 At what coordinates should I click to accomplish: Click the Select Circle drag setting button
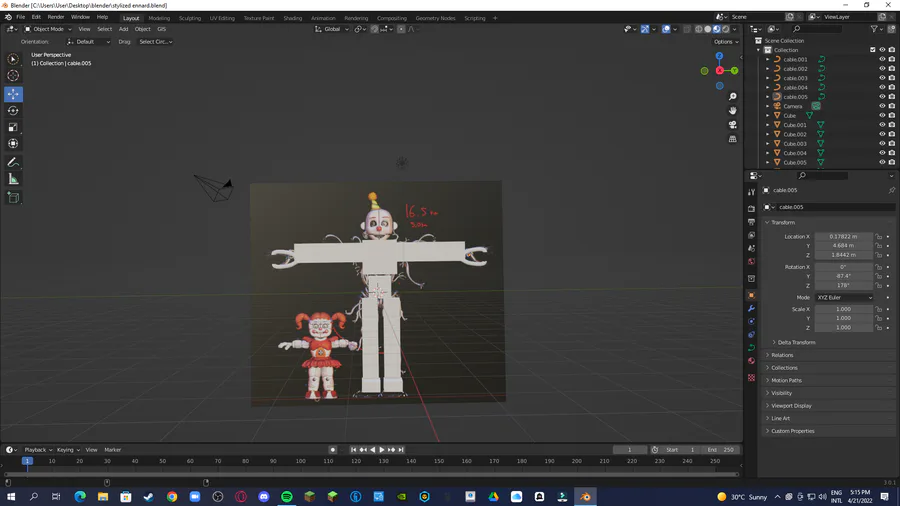156,42
